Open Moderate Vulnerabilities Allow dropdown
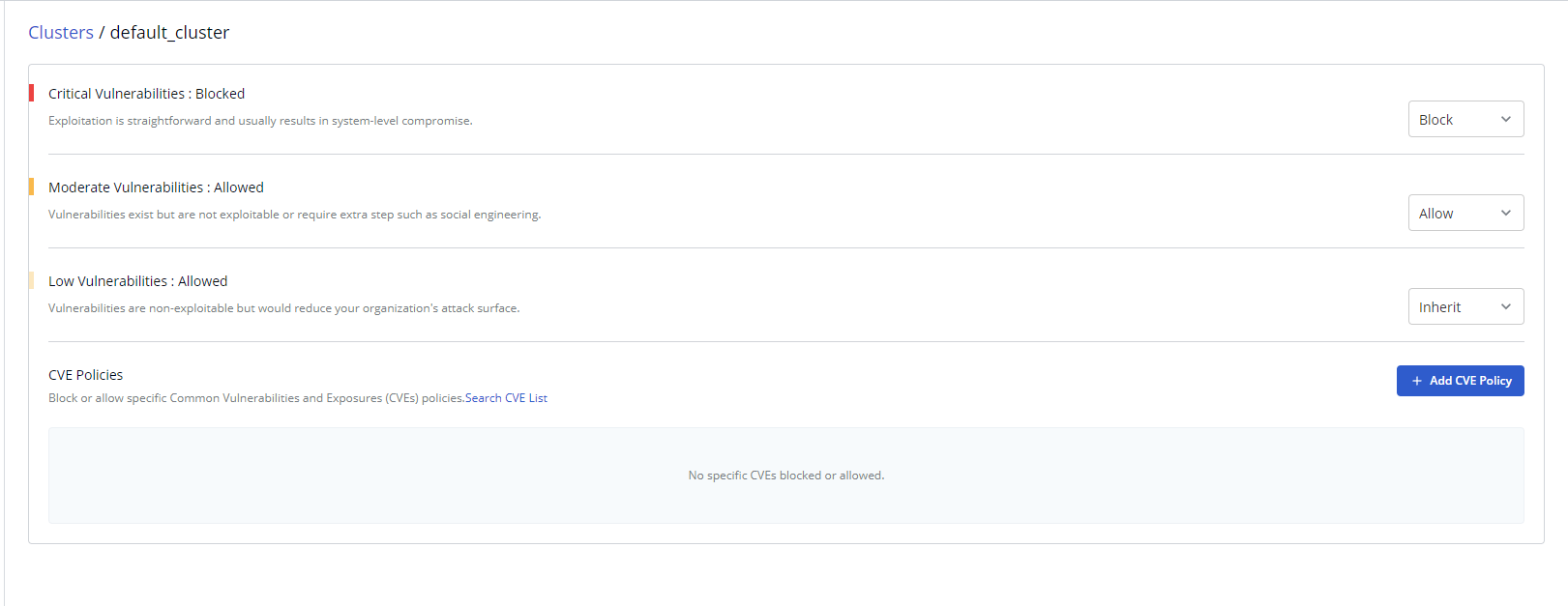 click(x=1465, y=213)
